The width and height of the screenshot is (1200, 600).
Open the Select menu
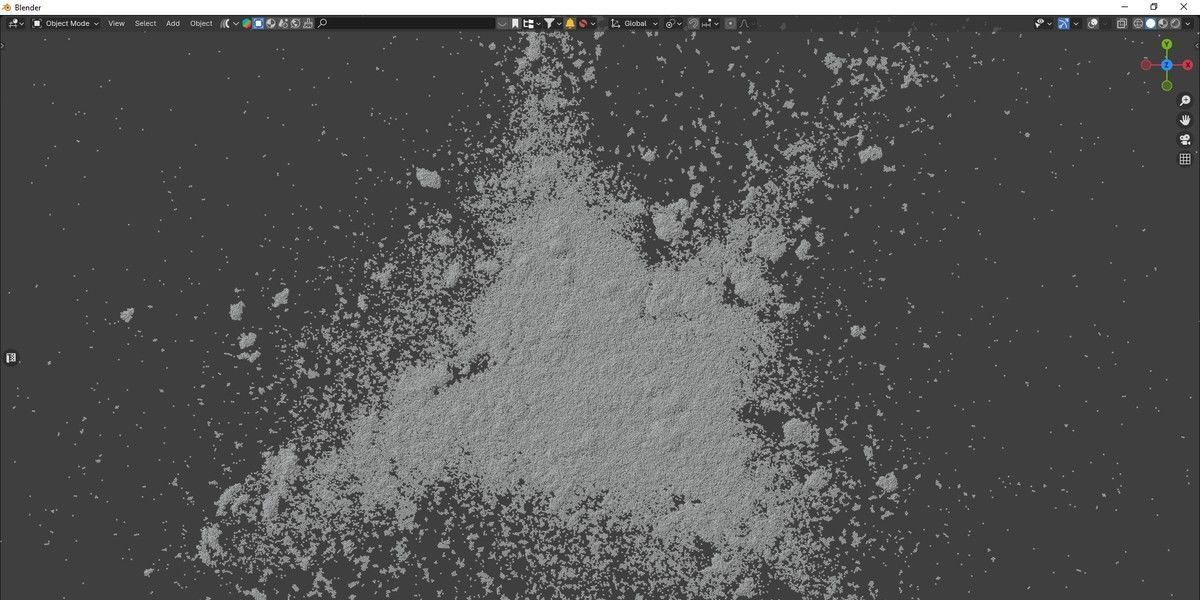point(145,23)
